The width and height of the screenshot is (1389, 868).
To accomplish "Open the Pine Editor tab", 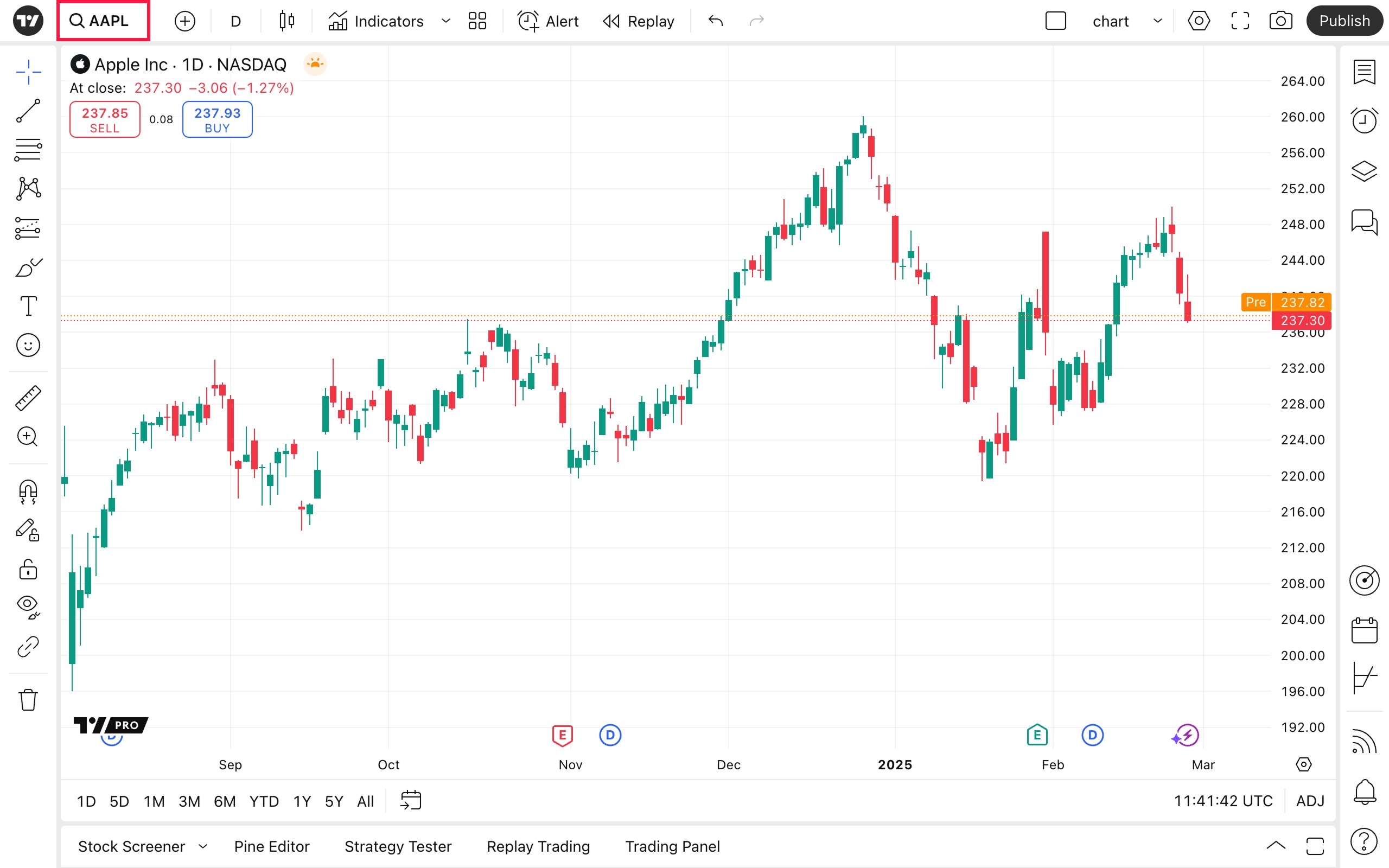I will [x=271, y=846].
